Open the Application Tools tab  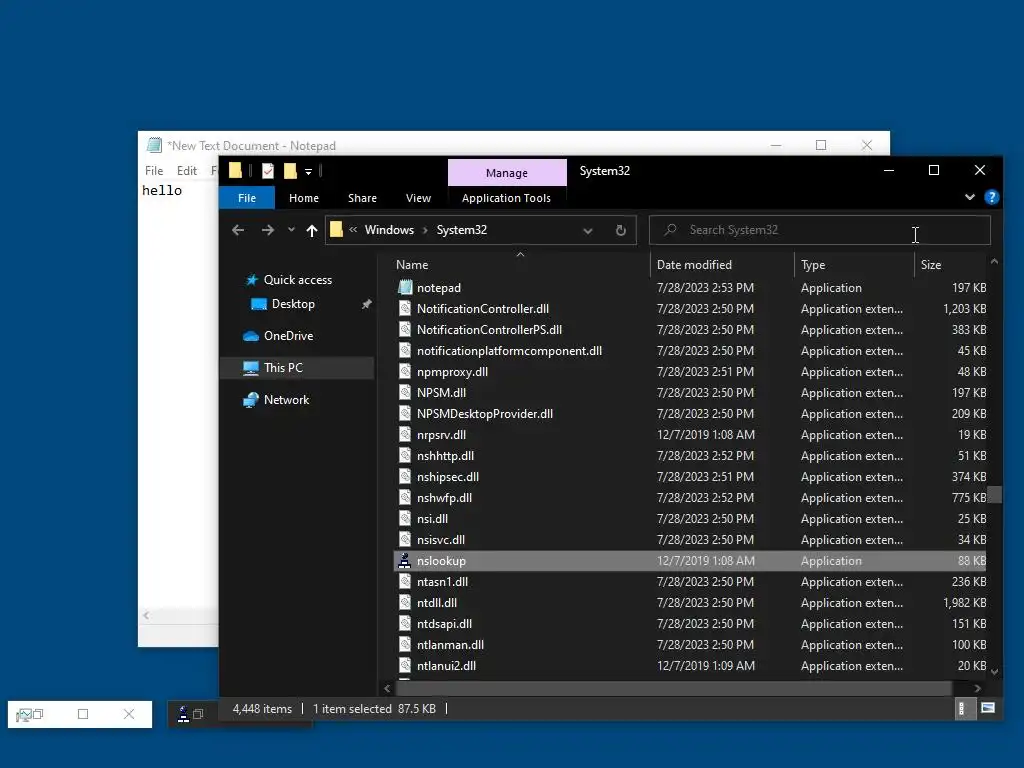pos(506,198)
